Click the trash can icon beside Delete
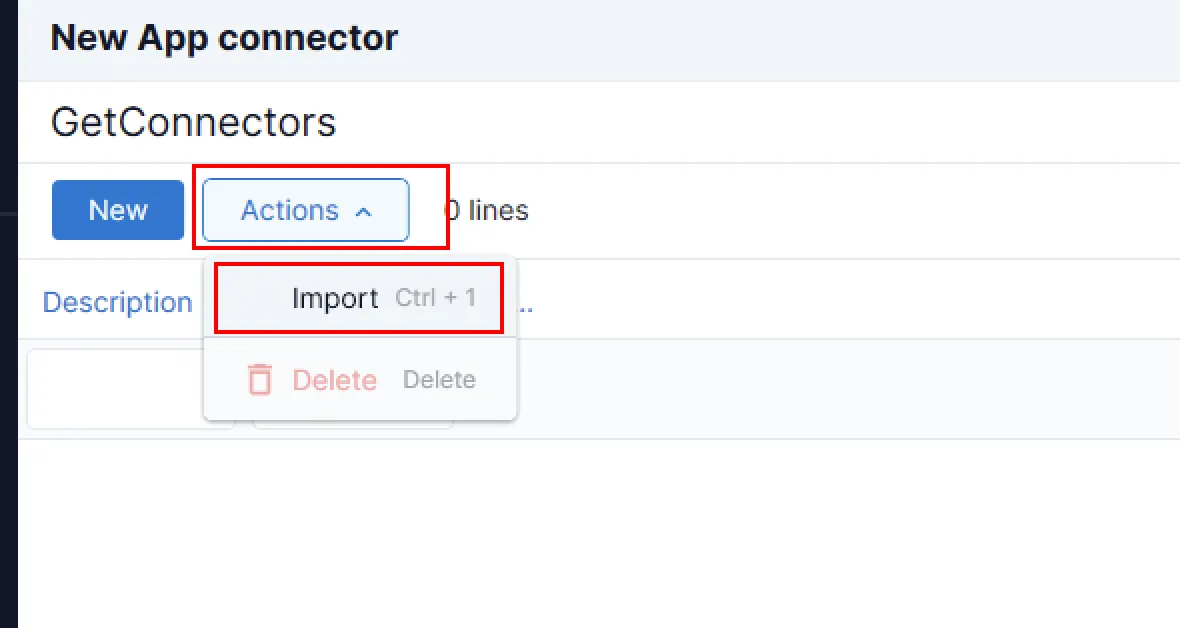This screenshot has width=1180, height=628. (x=260, y=380)
